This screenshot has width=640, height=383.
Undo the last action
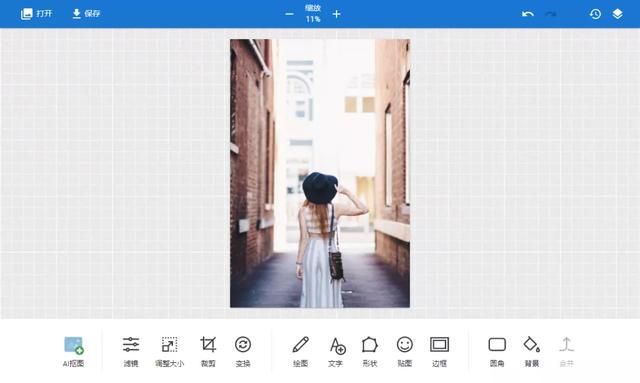pyautogui.click(x=528, y=14)
